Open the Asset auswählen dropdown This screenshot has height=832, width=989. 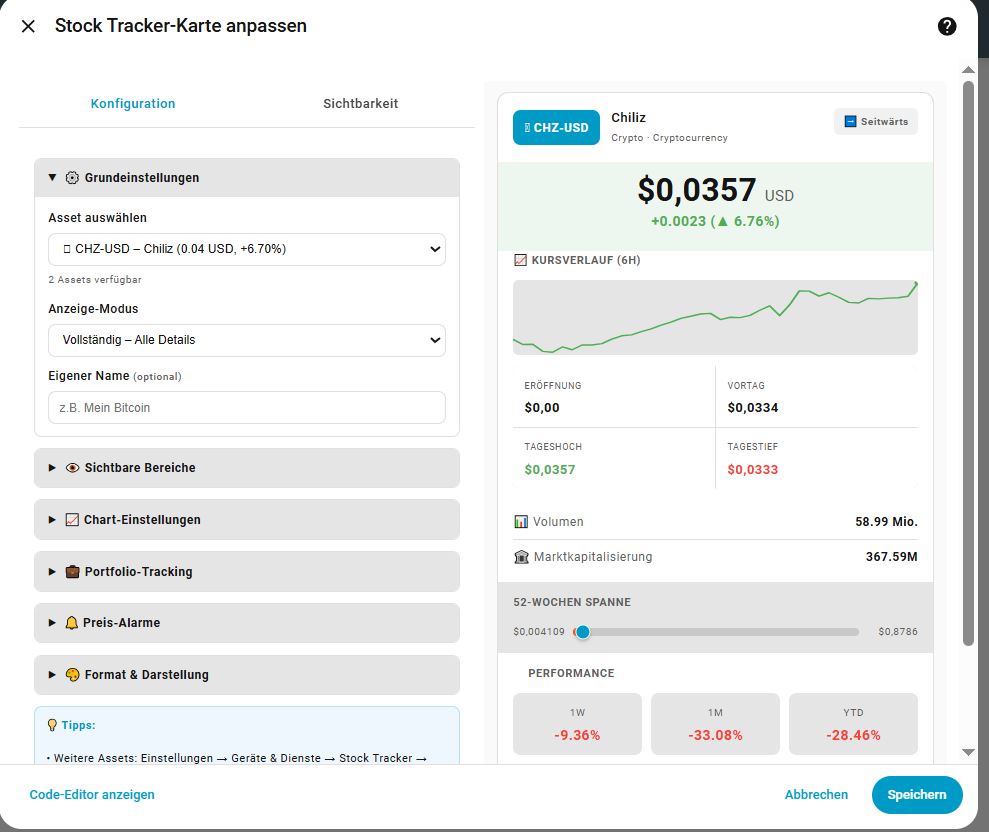(x=247, y=249)
